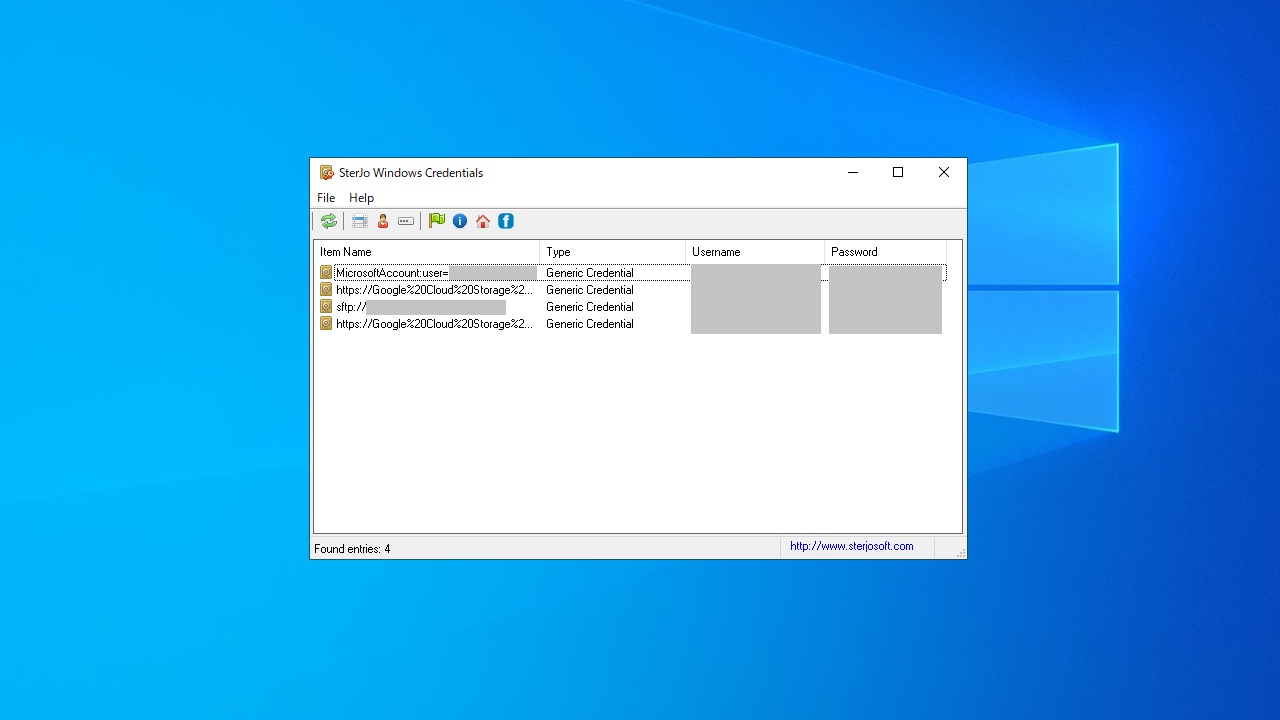
Task: Maximize the SterJo Windows Credentials window
Action: pyautogui.click(x=898, y=172)
